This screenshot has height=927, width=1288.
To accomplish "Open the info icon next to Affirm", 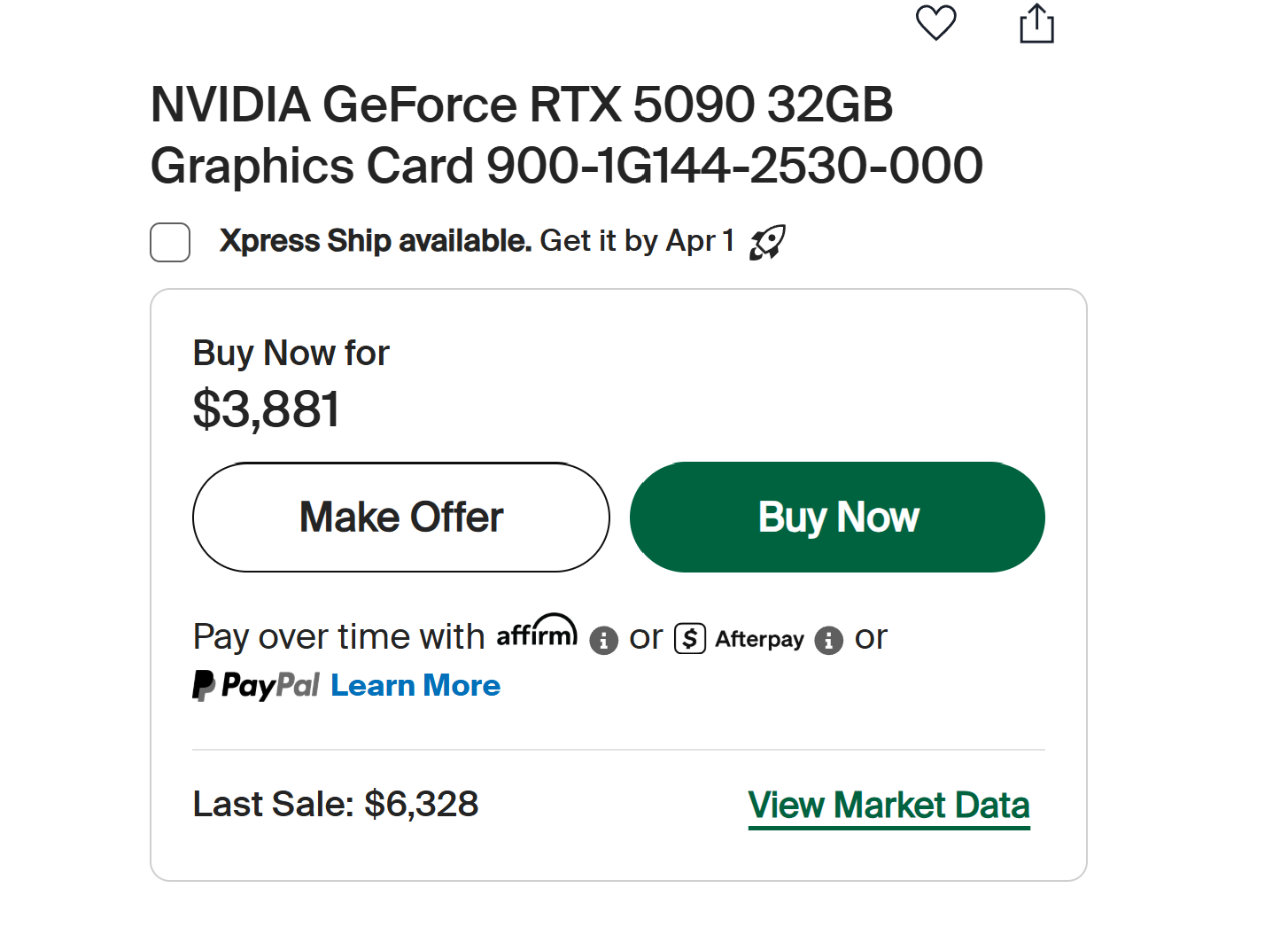I will pos(603,640).
